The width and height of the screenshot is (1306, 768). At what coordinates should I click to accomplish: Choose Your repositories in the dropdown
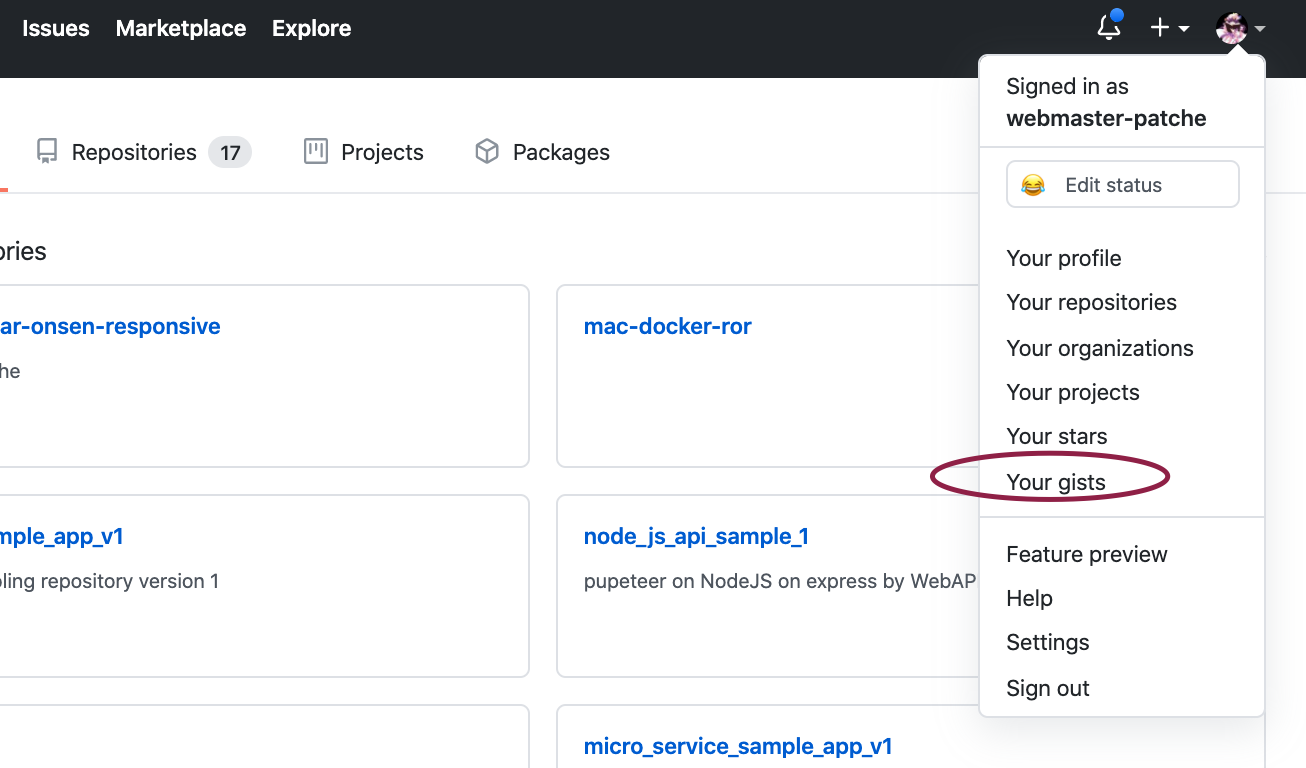(x=1091, y=302)
